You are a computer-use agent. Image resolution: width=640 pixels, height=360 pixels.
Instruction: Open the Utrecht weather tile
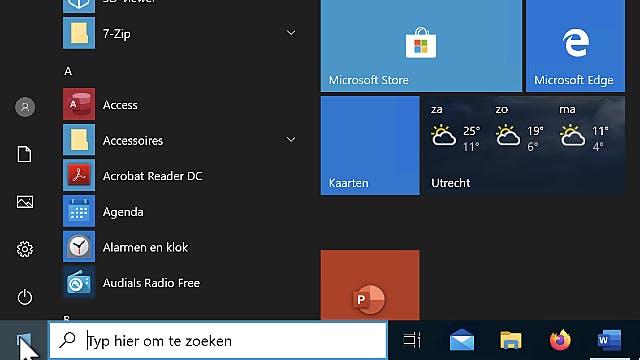(524, 145)
